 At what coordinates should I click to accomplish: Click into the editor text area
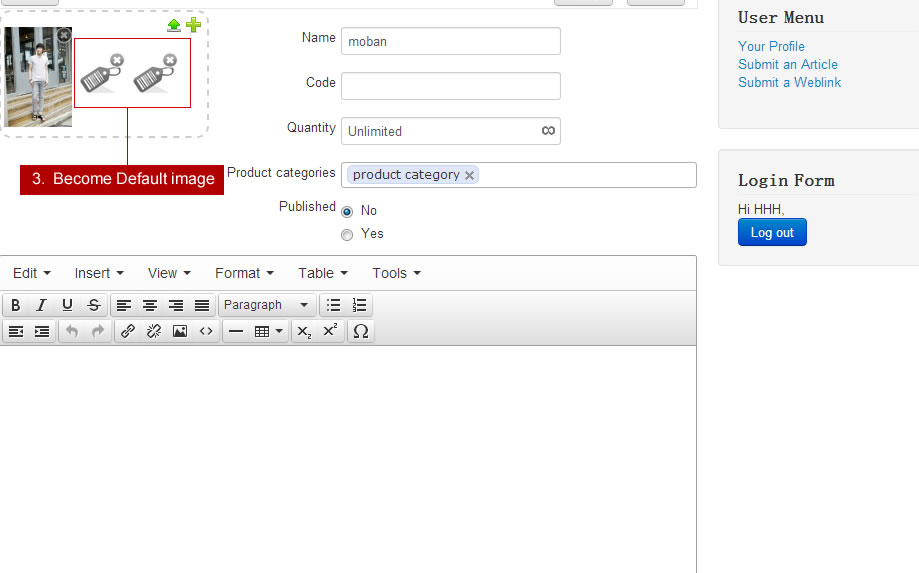pyautogui.click(x=348, y=459)
